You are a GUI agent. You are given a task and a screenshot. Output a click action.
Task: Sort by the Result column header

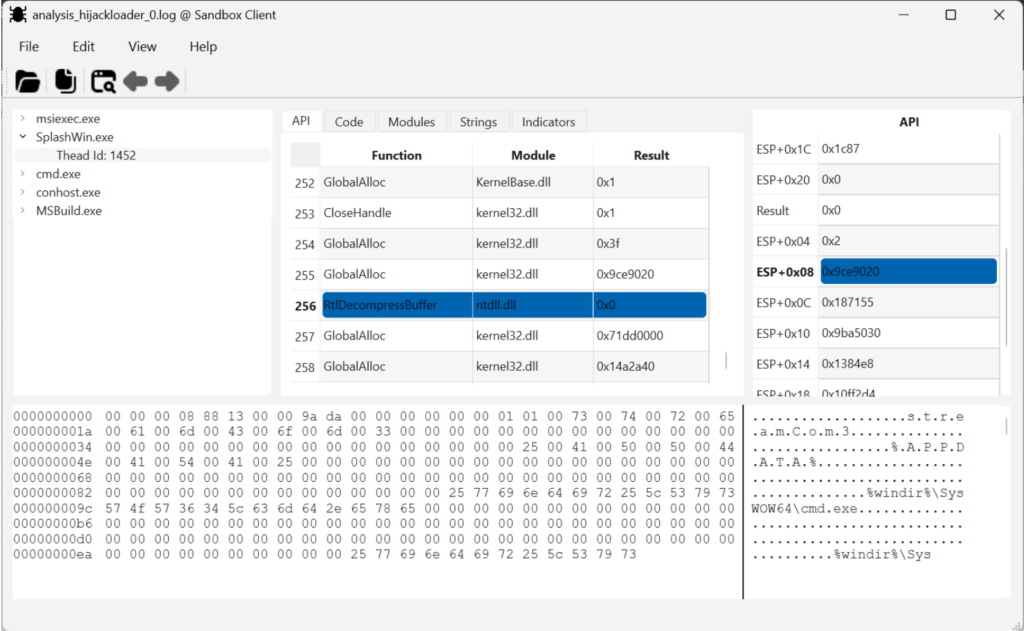pos(651,155)
